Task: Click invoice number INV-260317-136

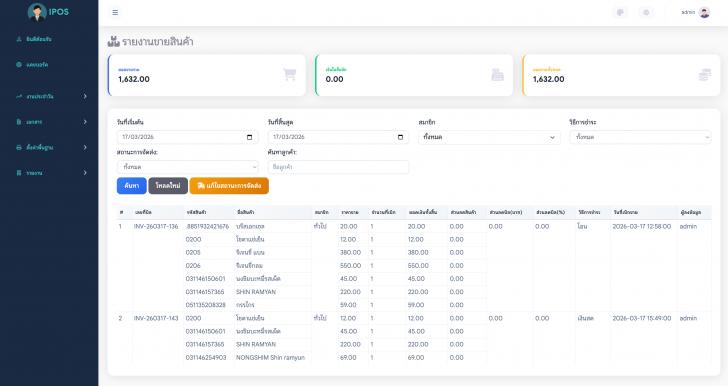Action: pyautogui.click(x=156, y=226)
